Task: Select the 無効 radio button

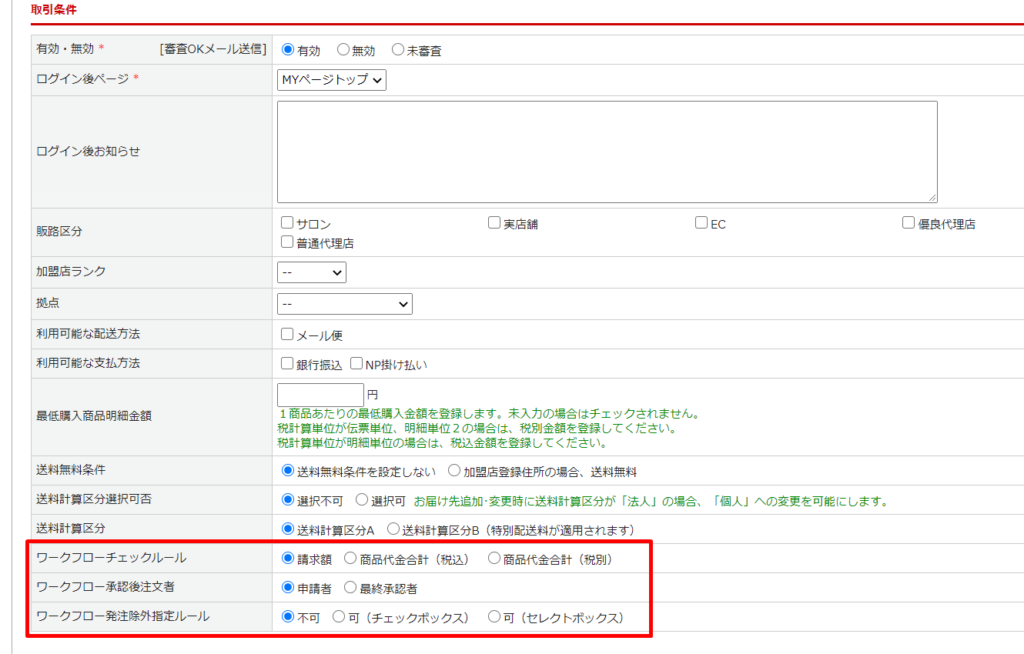Action: (x=343, y=50)
